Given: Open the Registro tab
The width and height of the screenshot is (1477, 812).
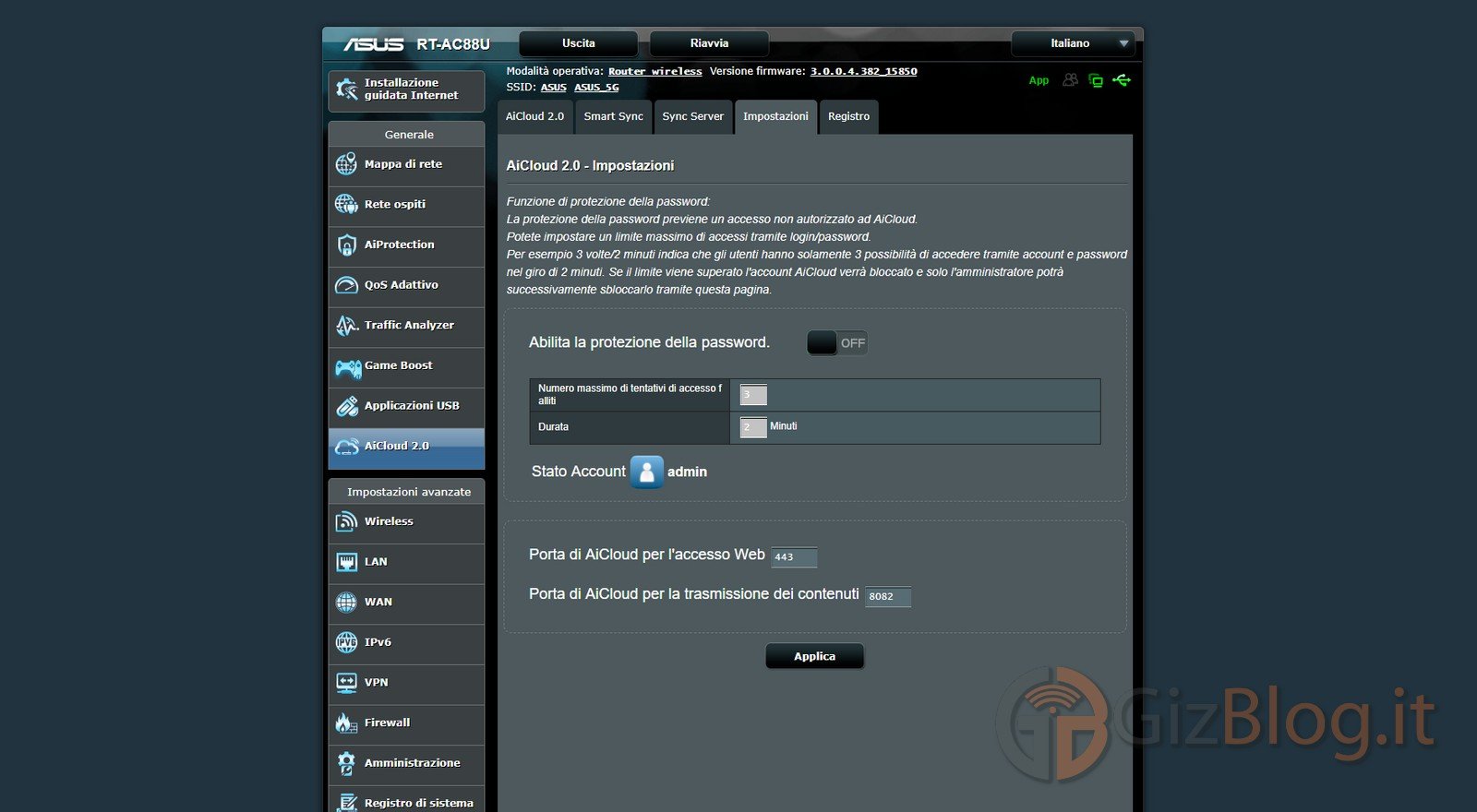Looking at the screenshot, I should pos(848,117).
